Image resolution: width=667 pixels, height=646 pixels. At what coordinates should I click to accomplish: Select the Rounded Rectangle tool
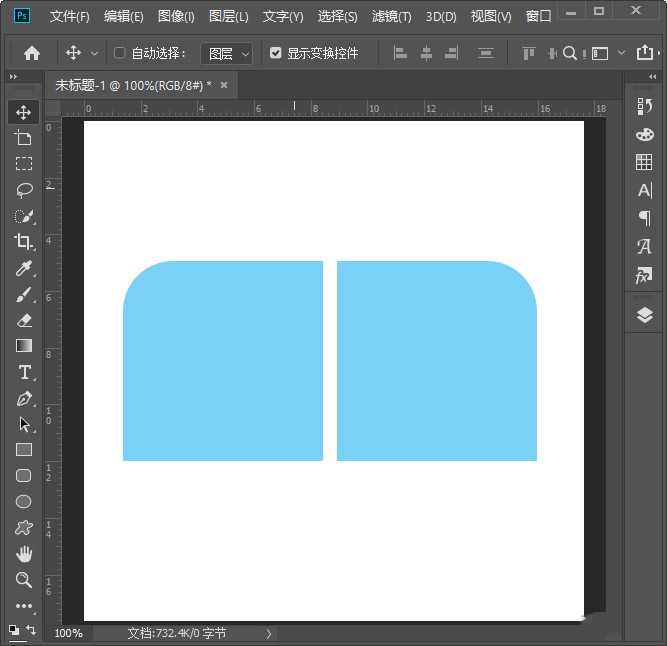[24, 476]
